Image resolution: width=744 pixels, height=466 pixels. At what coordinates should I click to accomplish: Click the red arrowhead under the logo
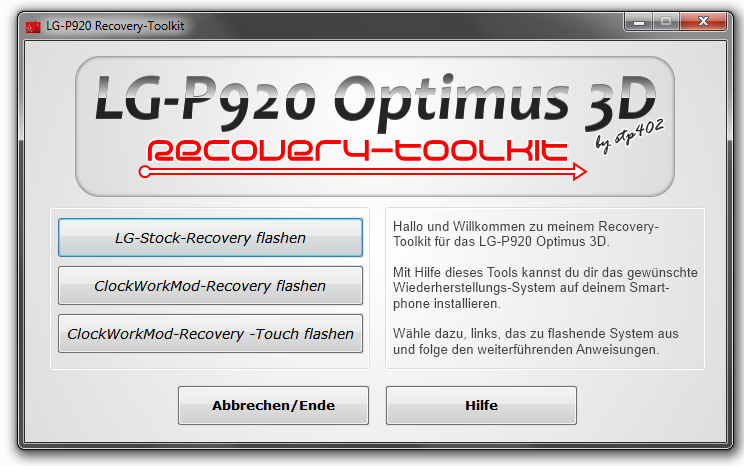coord(579,172)
